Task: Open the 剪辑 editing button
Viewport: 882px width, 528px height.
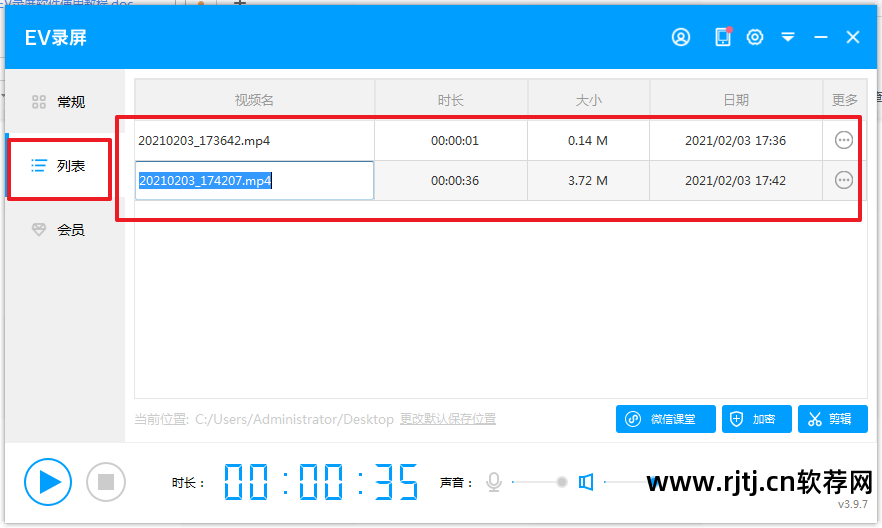Action: (x=832, y=419)
